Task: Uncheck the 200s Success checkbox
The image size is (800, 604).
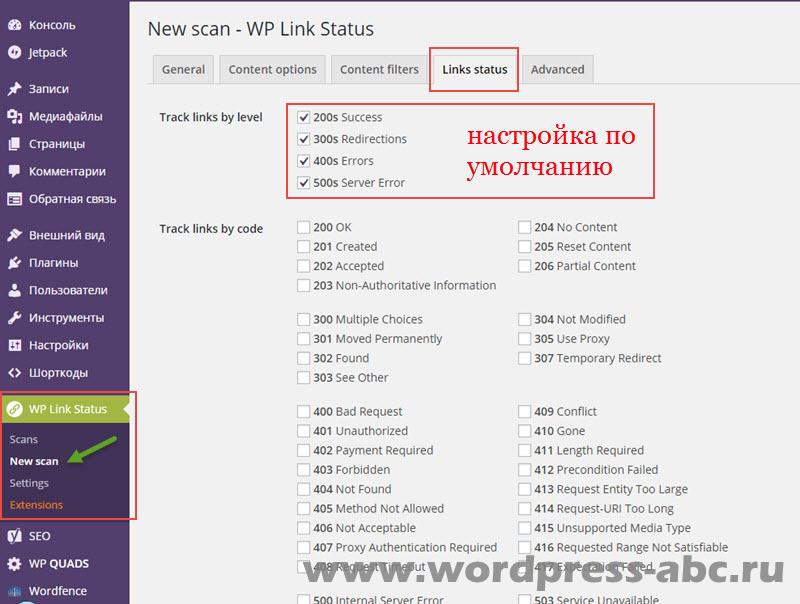Action: pos(304,117)
